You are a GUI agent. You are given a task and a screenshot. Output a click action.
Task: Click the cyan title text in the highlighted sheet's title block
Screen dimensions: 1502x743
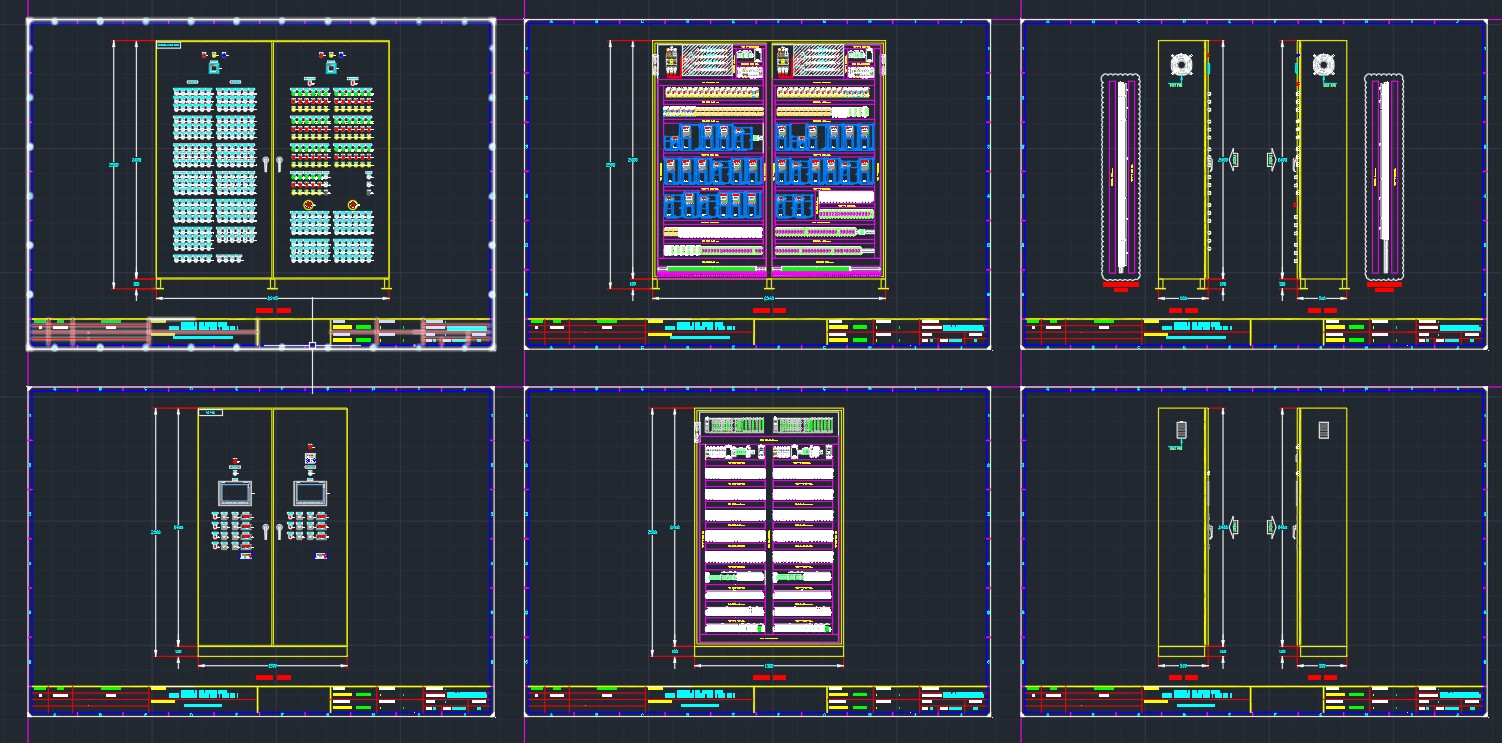point(202,328)
